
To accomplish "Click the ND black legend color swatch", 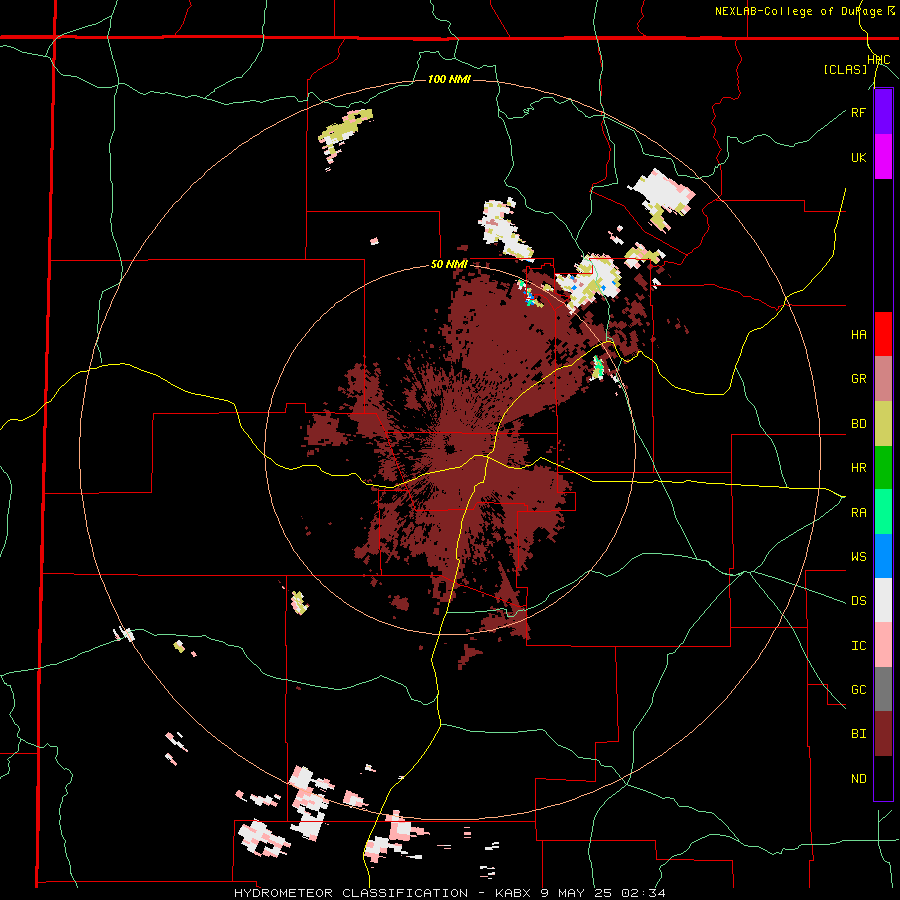I will coord(883,778).
